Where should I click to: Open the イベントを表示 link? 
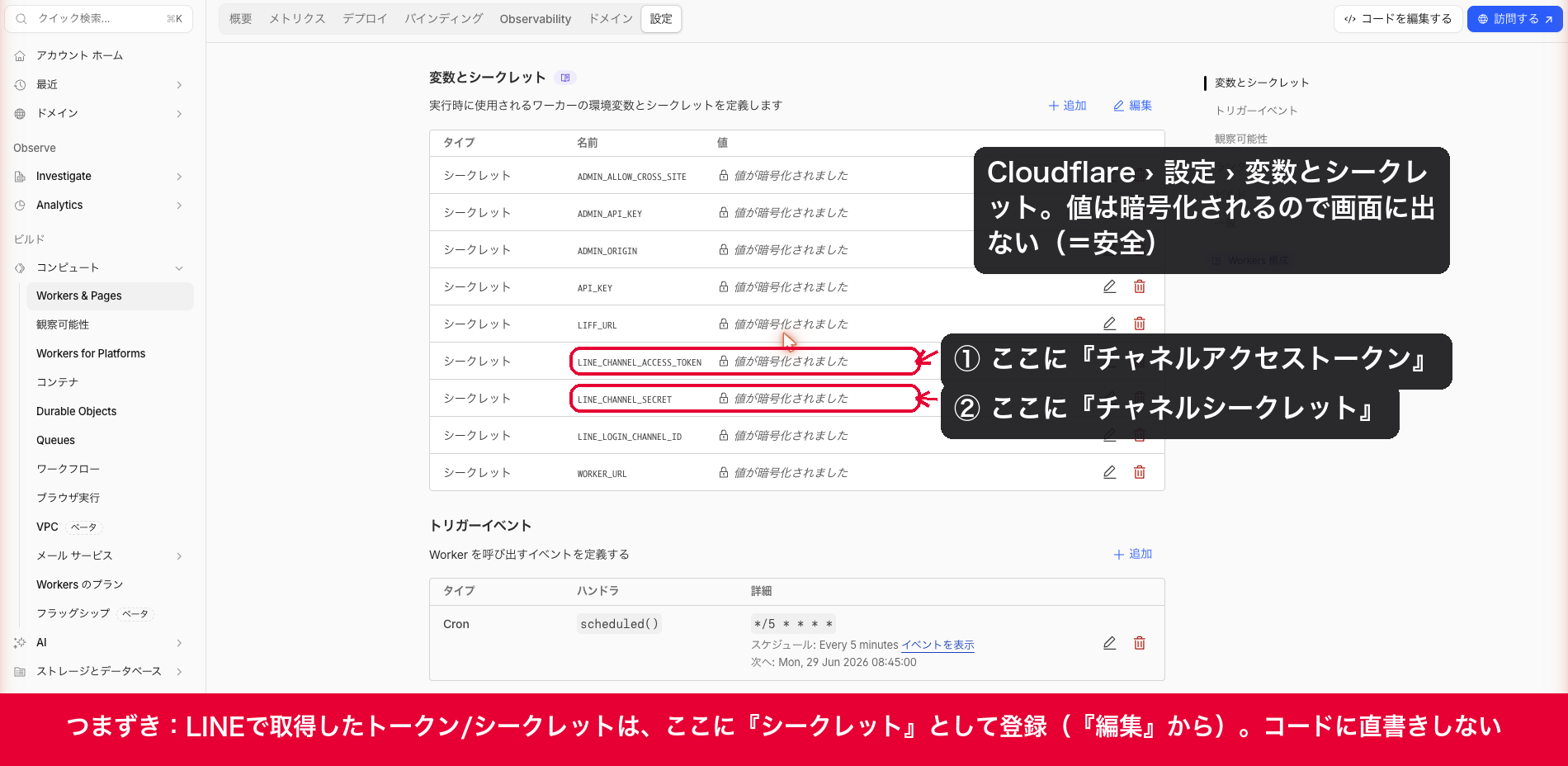(x=937, y=645)
